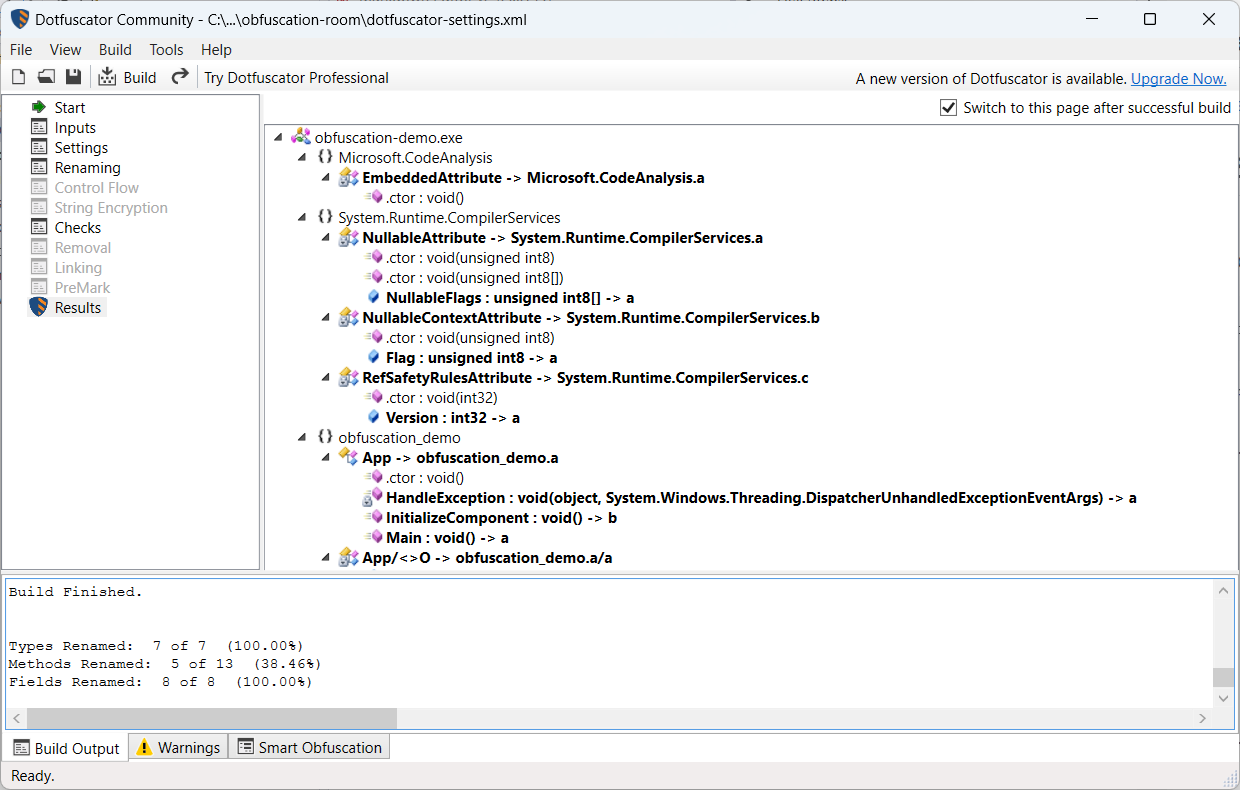Click the output pane scroll up arrow
The image size is (1240, 790).
click(x=1224, y=591)
